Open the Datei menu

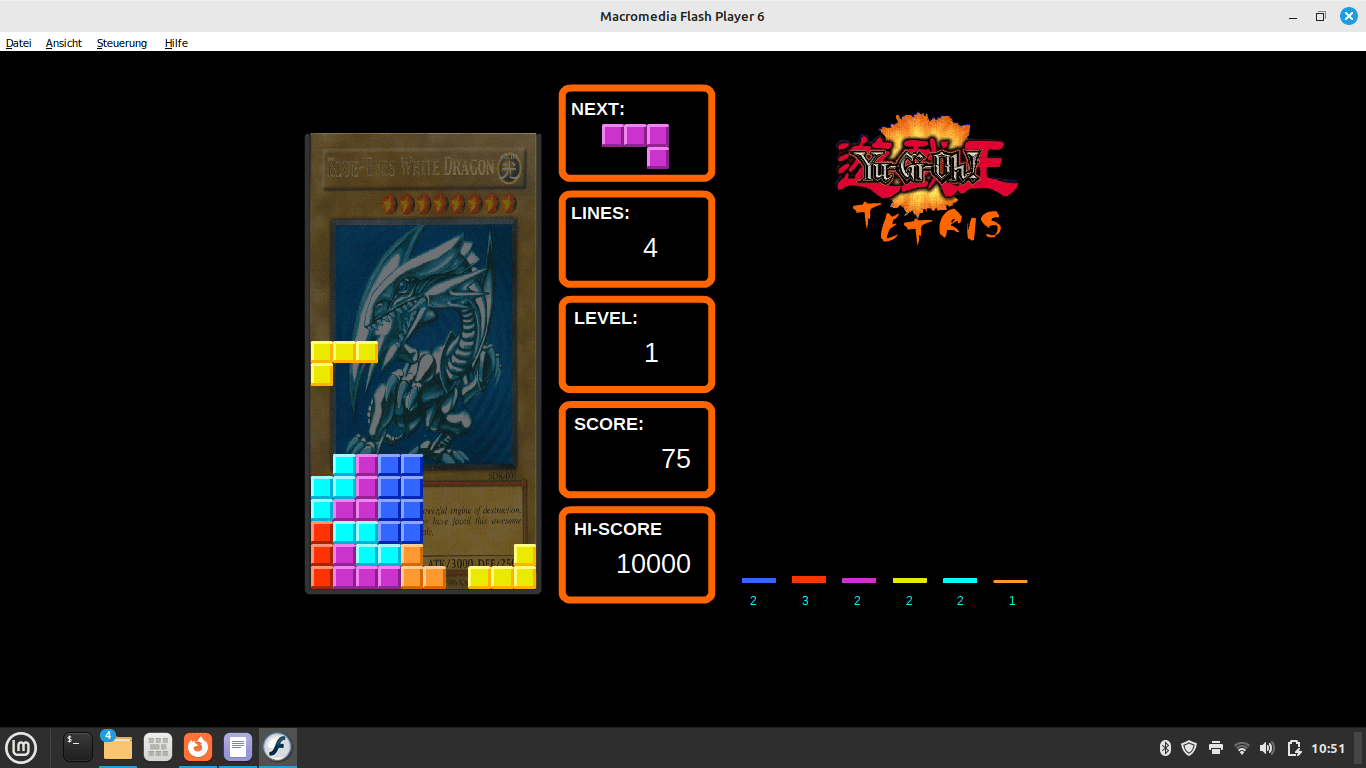point(18,43)
